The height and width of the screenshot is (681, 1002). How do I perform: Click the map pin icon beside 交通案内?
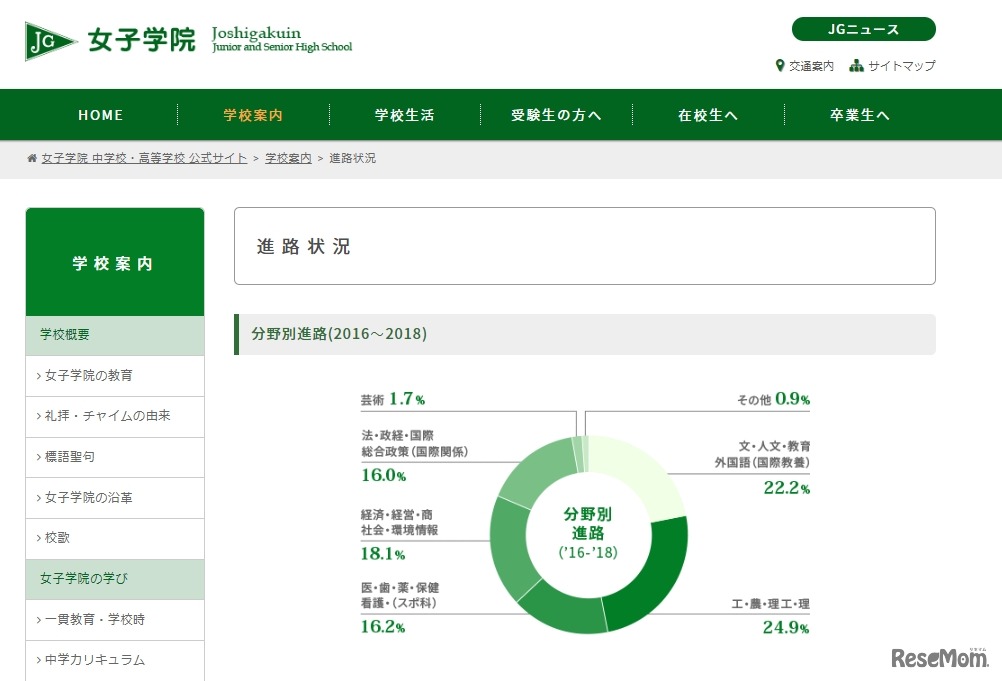point(782,66)
